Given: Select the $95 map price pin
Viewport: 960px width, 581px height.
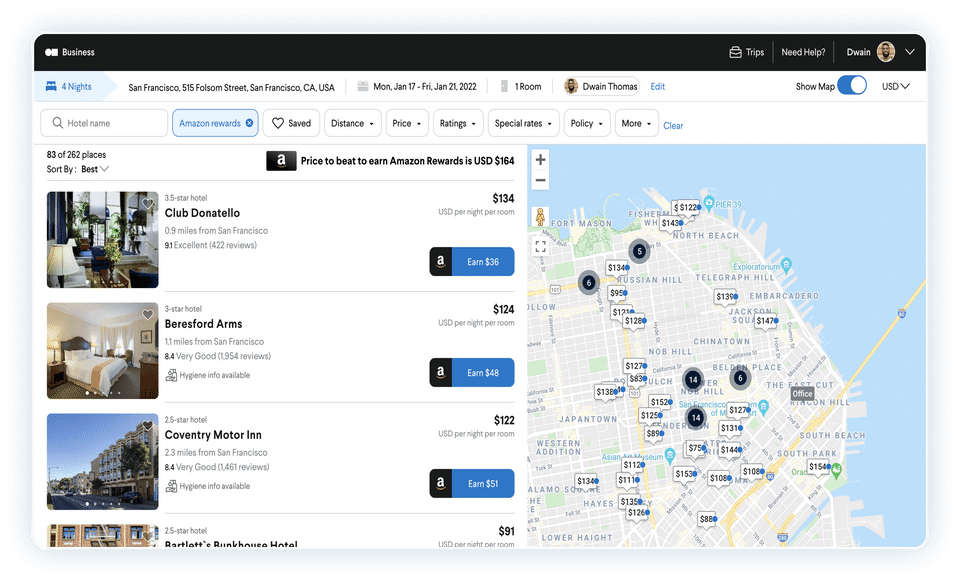Looking at the screenshot, I should tap(617, 293).
